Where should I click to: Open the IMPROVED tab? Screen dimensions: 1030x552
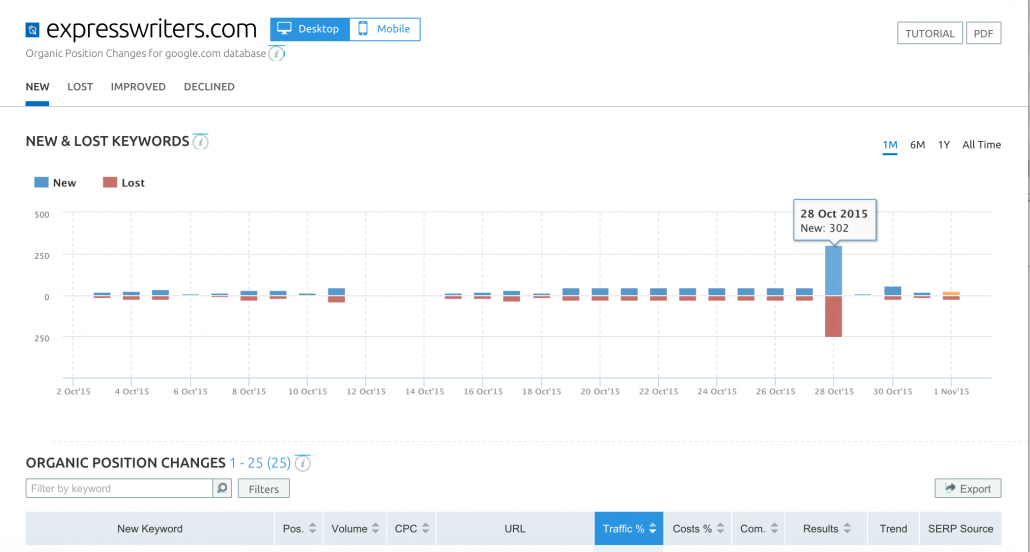138,87
